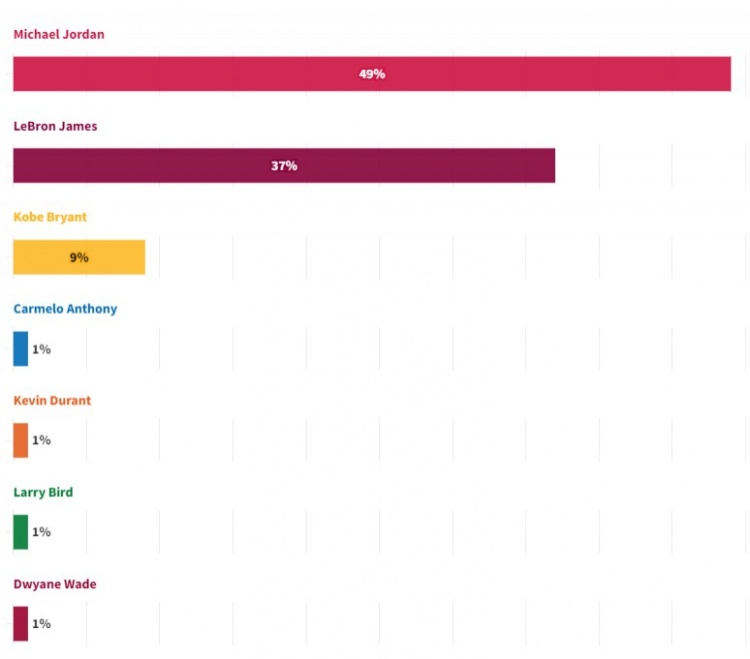This screenshot has height=659, width=750.
Task: Click the 49% value label
Action: 372,74
